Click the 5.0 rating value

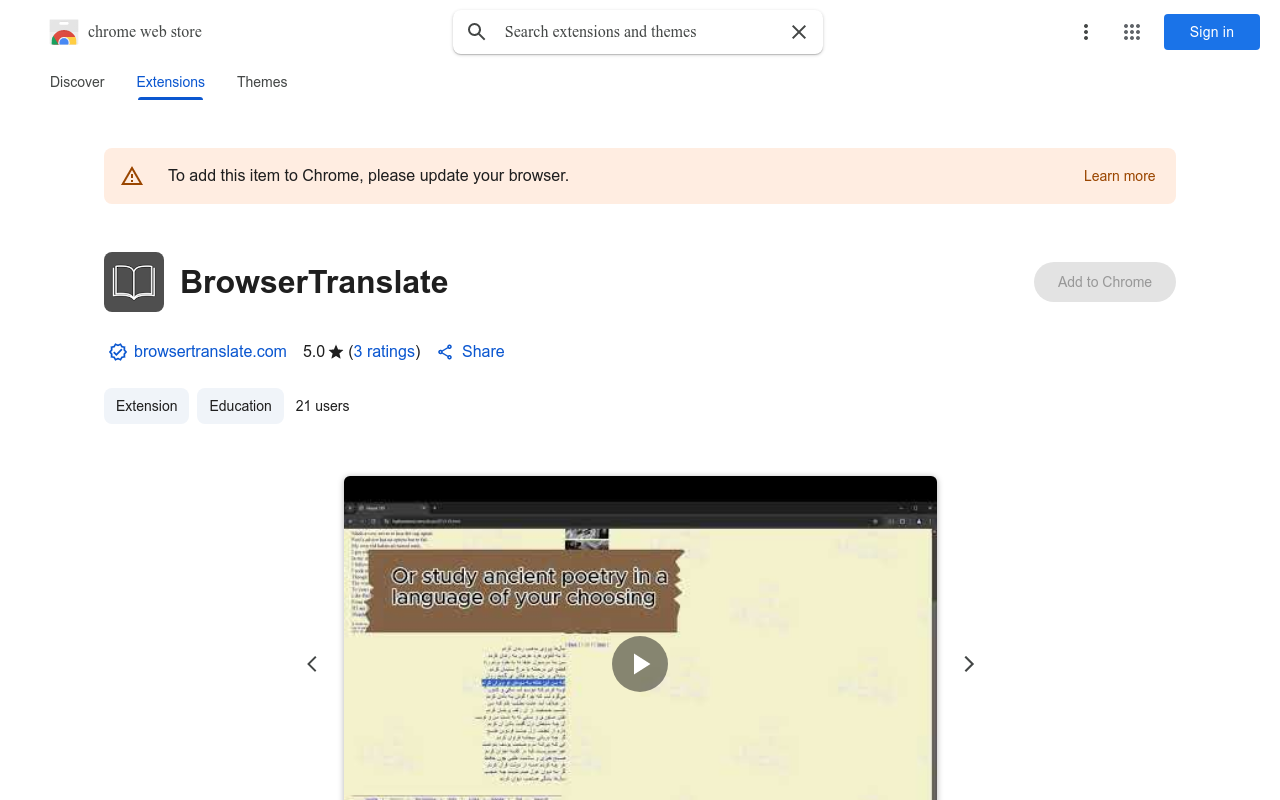[314, 352]
